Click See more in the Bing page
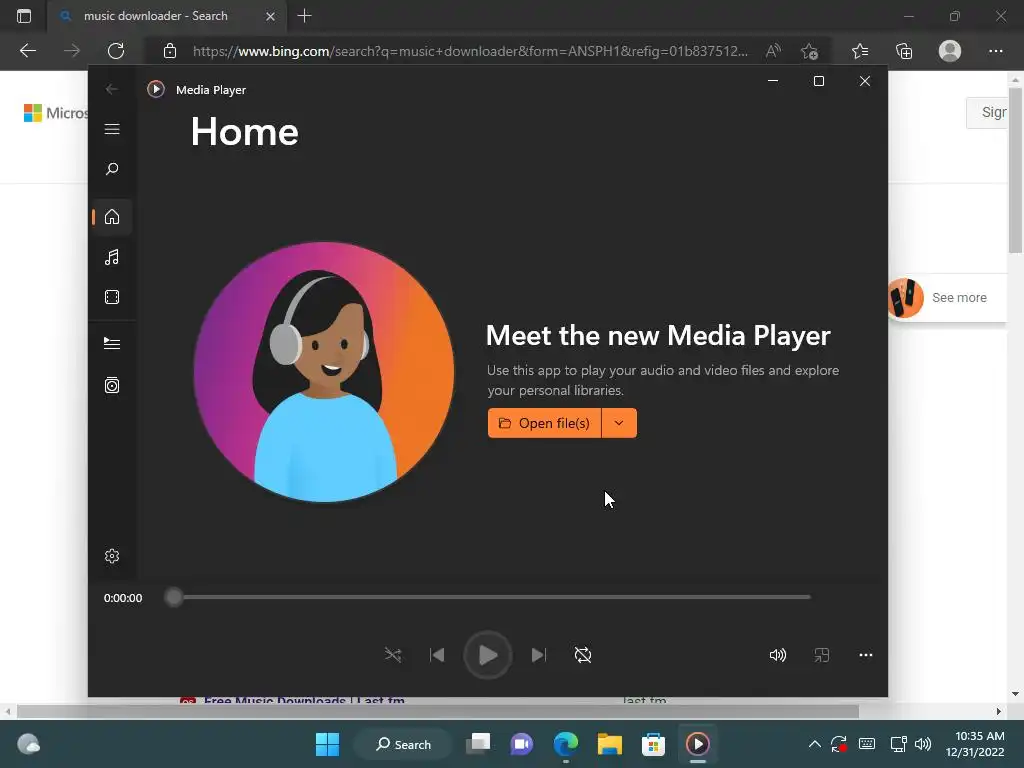The image size is (1024, 768). coord(959,298)
